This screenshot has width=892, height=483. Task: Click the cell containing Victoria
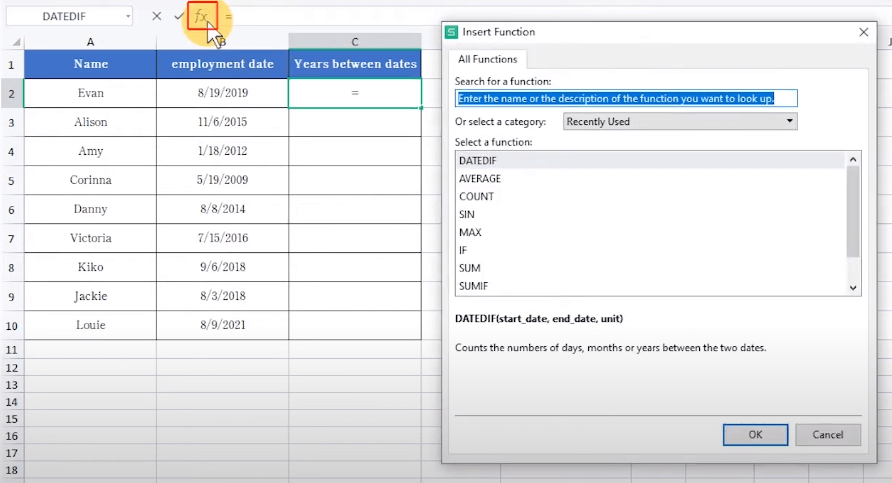90,238
